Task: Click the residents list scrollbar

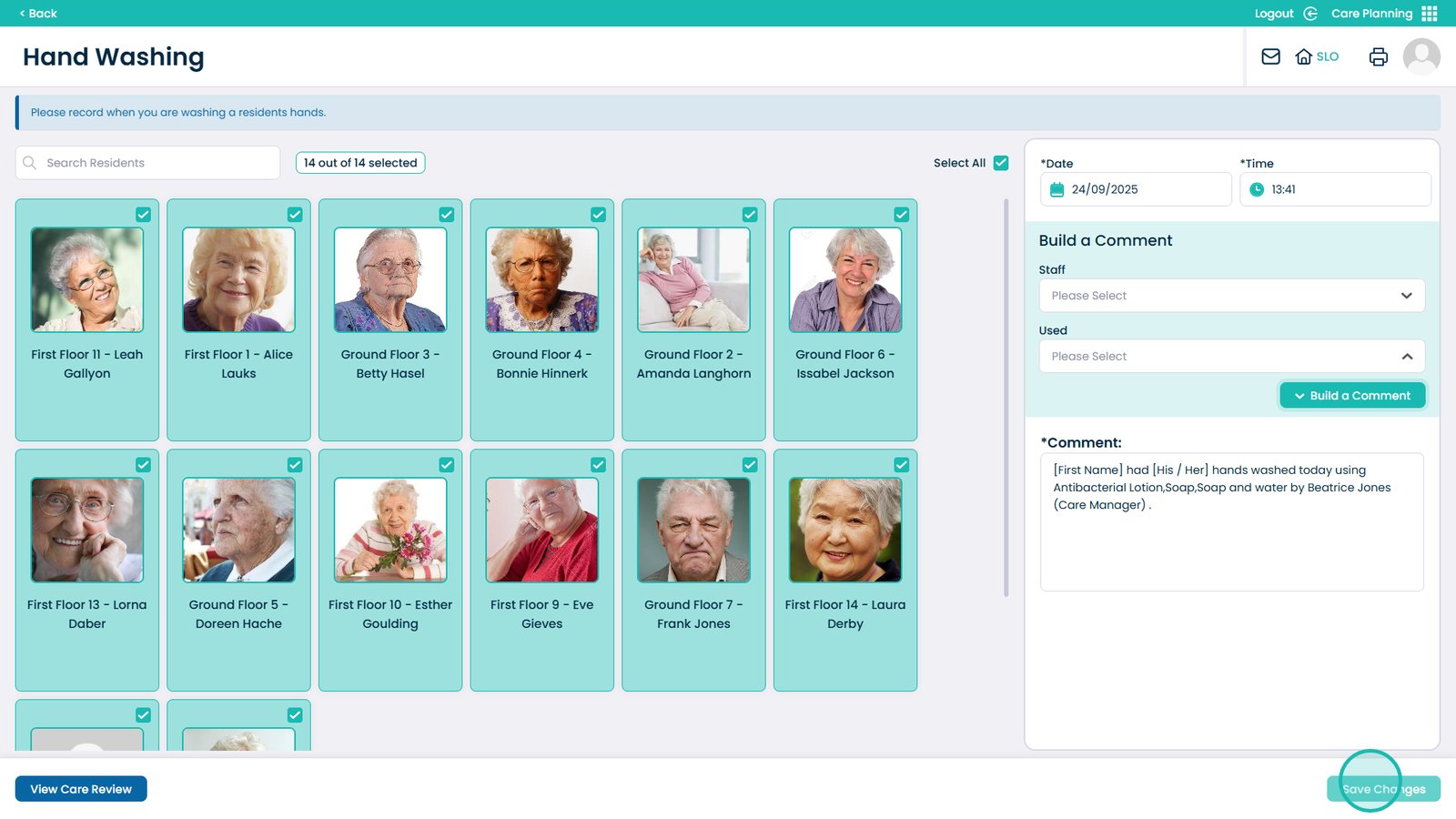Action: (x=1006, y=398)
